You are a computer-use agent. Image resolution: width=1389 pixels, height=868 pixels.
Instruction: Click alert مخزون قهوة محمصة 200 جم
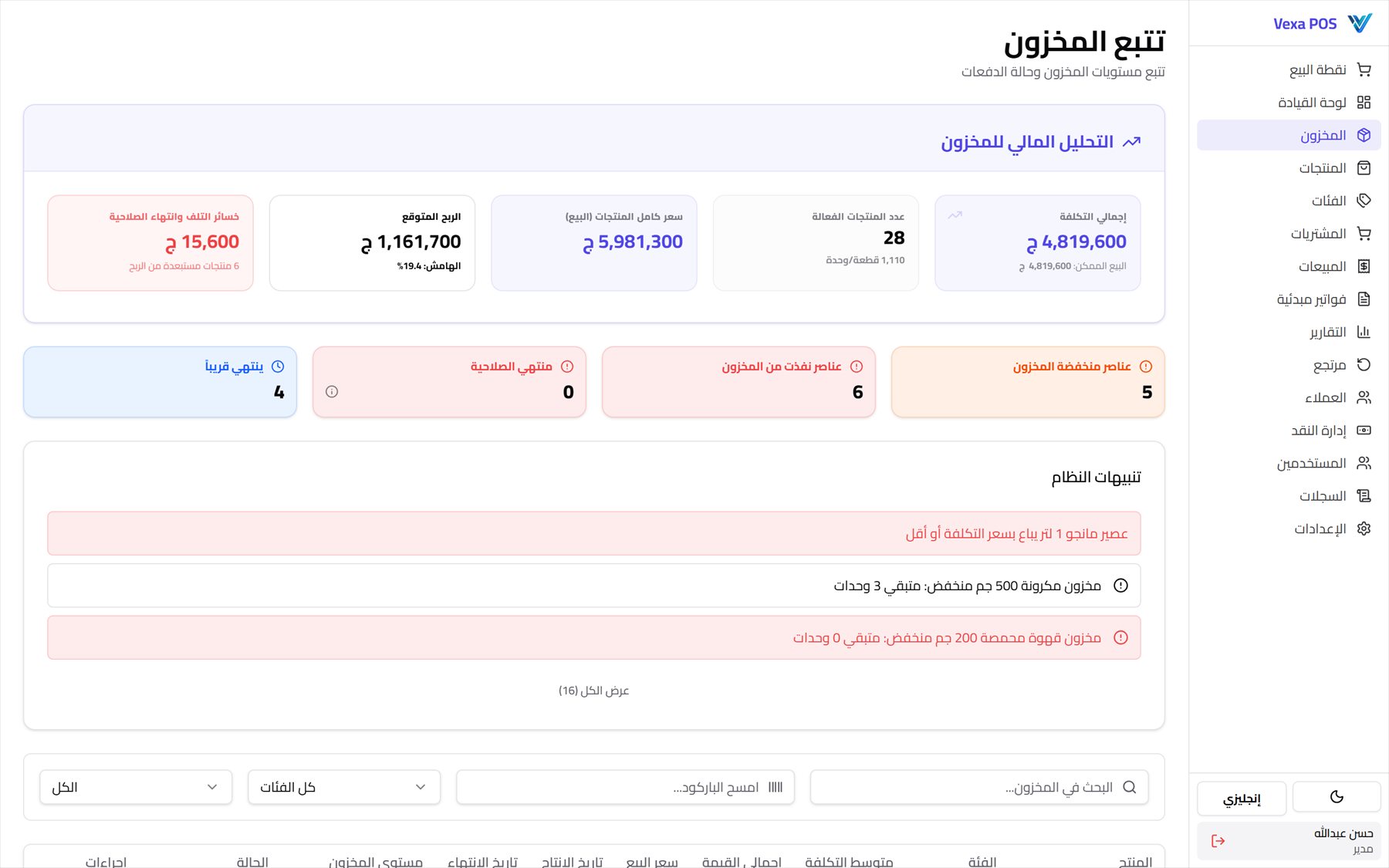(594, 637)
